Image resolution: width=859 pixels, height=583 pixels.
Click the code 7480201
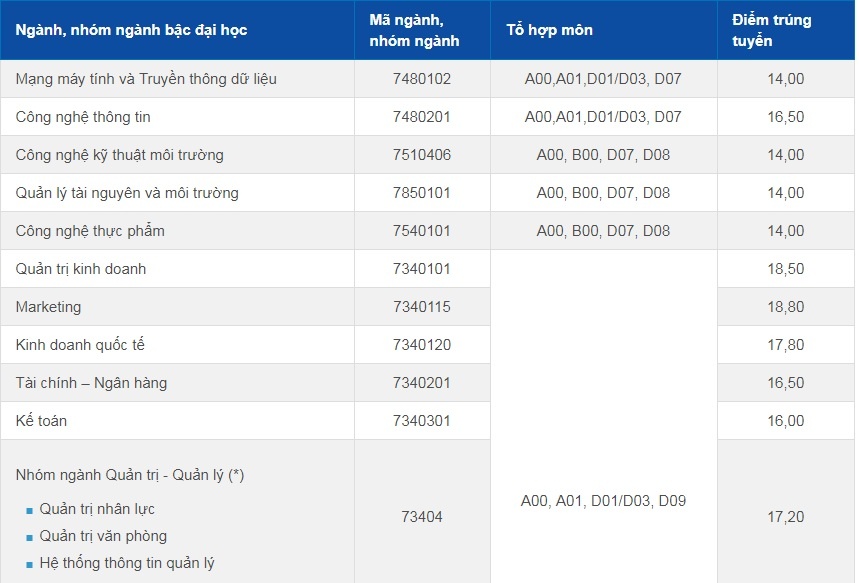[x=422, y=116]
